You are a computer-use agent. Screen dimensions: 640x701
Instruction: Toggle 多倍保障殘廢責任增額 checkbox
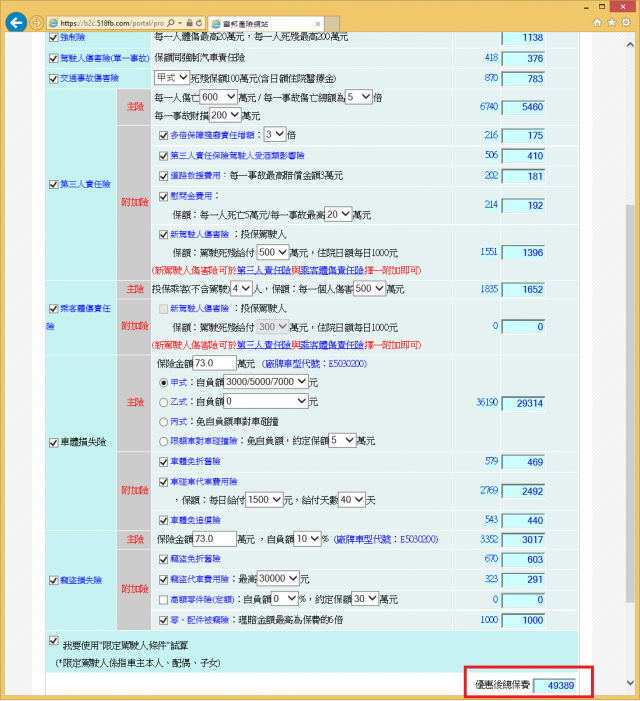164,135
